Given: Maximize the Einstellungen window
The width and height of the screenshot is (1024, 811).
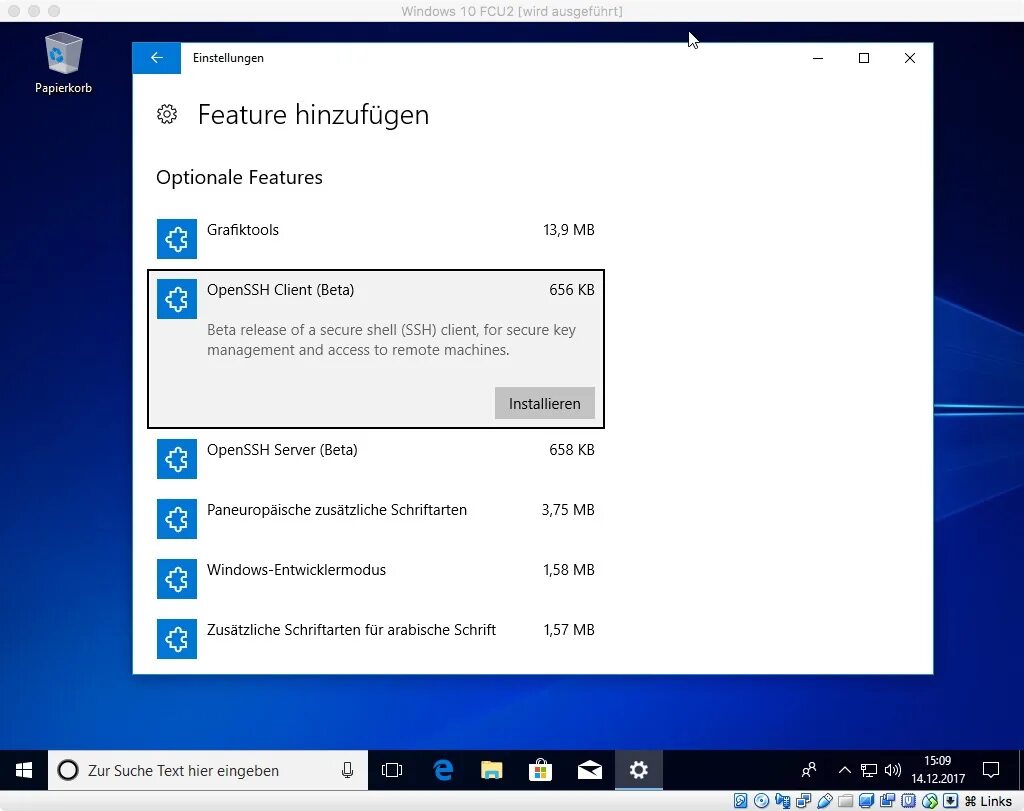Looking at the screenshot, I should tap(863, 58).
